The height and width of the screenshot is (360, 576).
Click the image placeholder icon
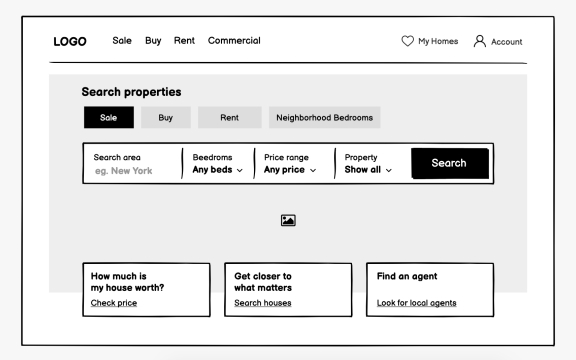pos(288,220)
